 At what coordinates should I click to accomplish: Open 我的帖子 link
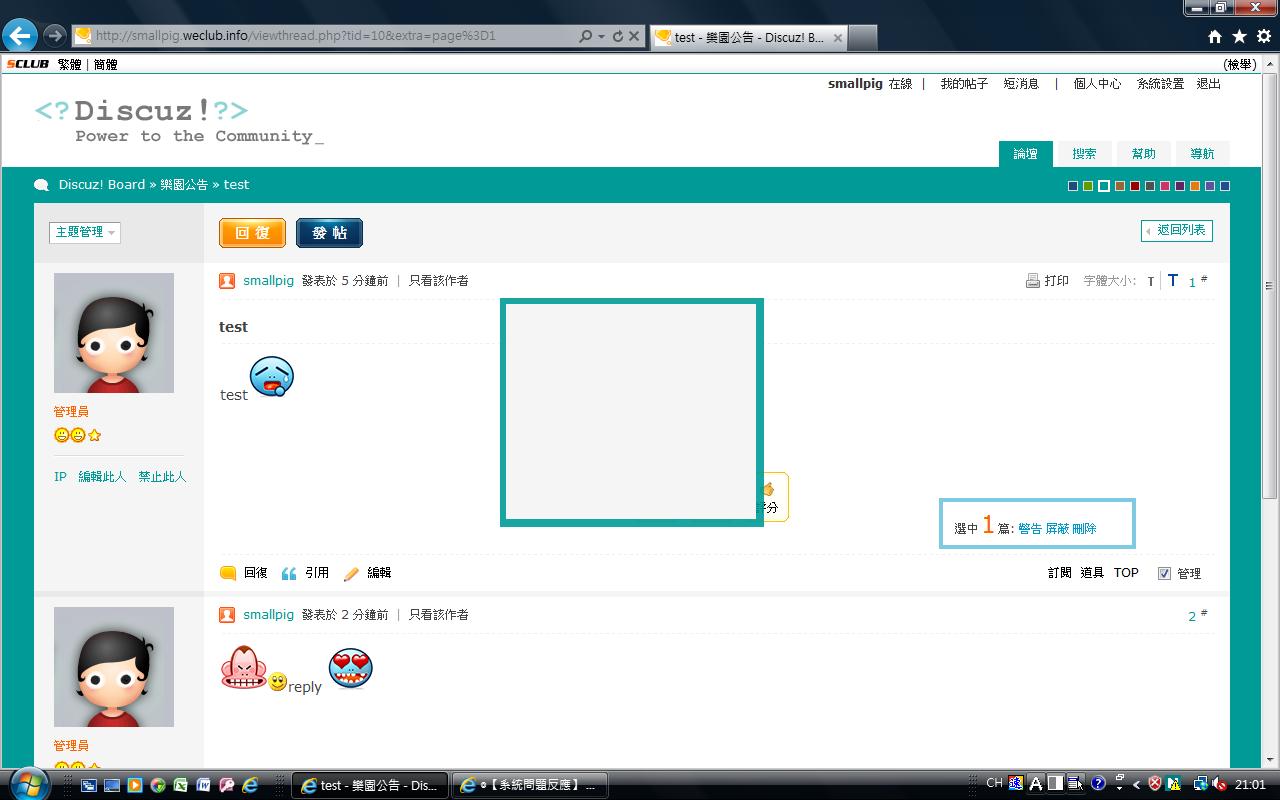[964, 84]
